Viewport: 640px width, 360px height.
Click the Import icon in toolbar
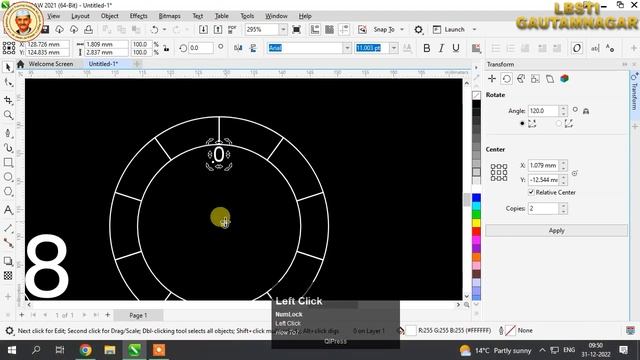click(203, 29)
